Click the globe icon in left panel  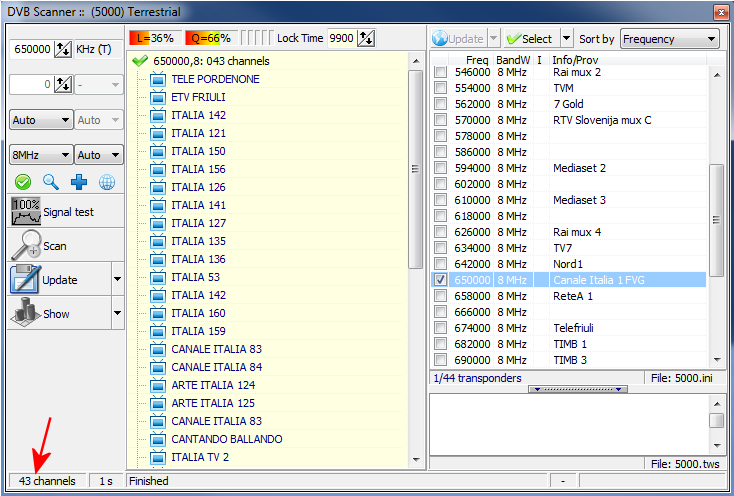(107, 182)
